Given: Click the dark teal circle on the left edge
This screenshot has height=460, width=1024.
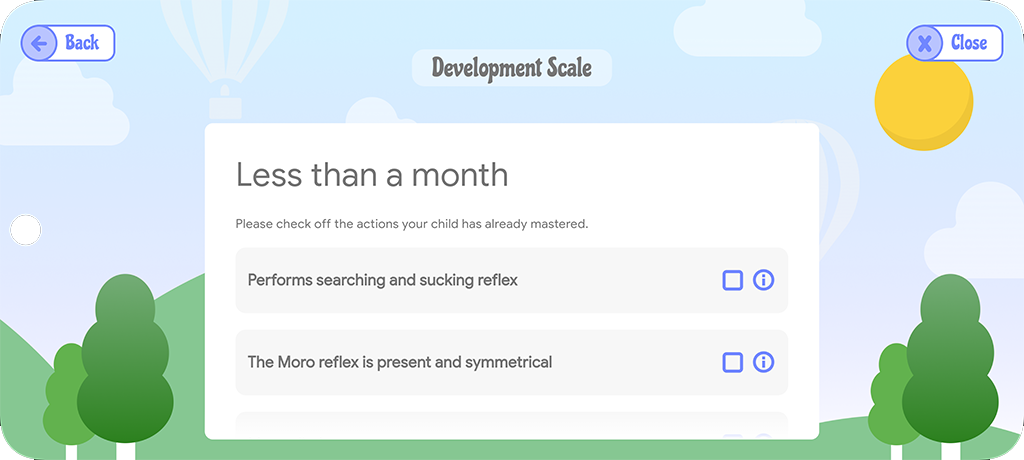Looking at the screenshot, I should (x=26, y=230).
